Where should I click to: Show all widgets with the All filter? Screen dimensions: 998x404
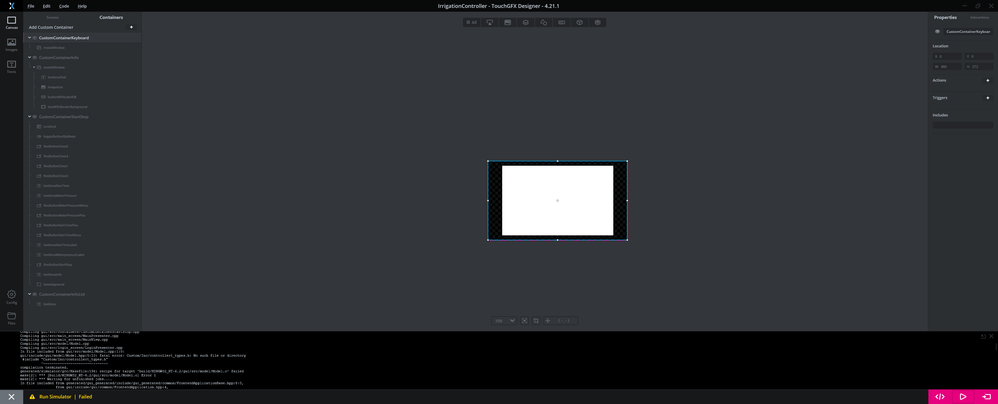tap(471, 22)
